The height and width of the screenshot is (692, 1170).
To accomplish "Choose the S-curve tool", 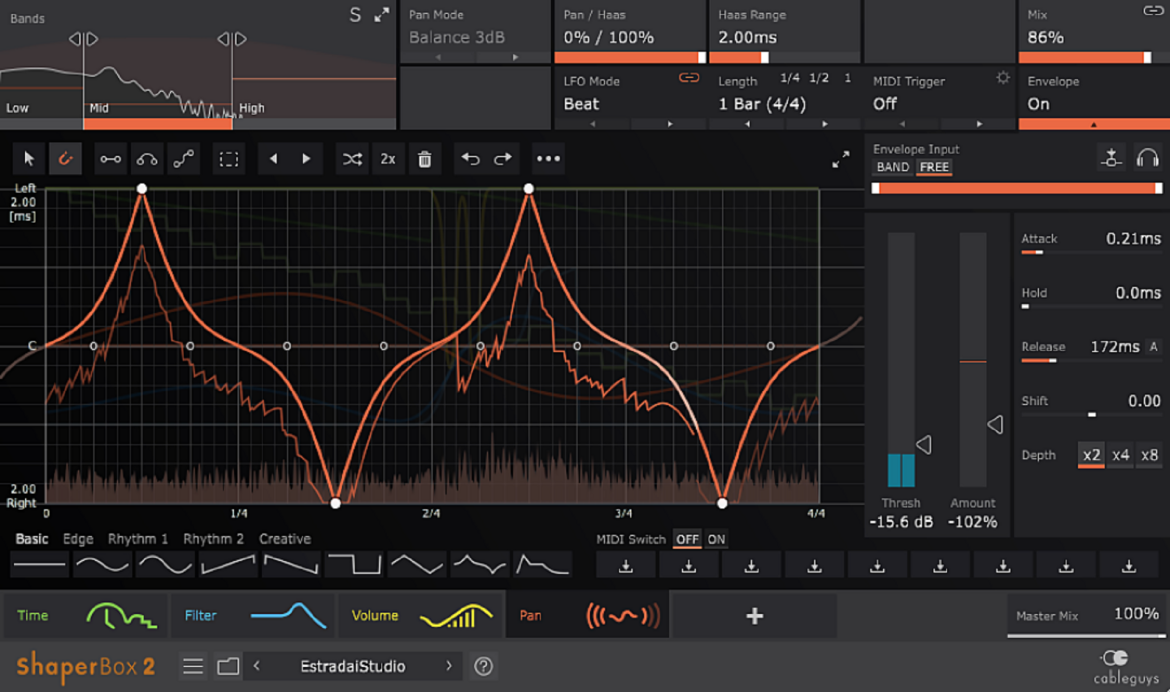I will [184, 159].
